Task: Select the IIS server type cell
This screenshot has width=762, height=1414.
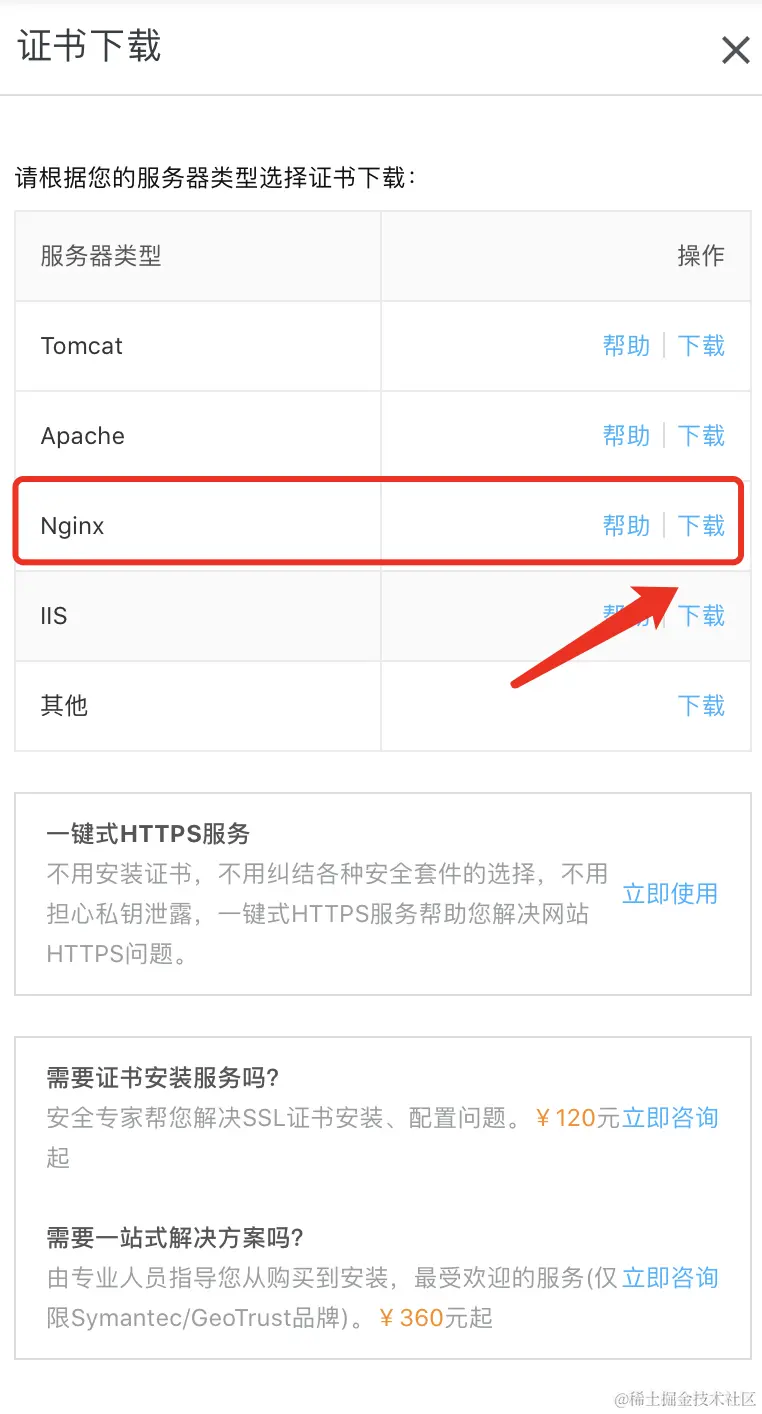Action: [x=198, y=616]
